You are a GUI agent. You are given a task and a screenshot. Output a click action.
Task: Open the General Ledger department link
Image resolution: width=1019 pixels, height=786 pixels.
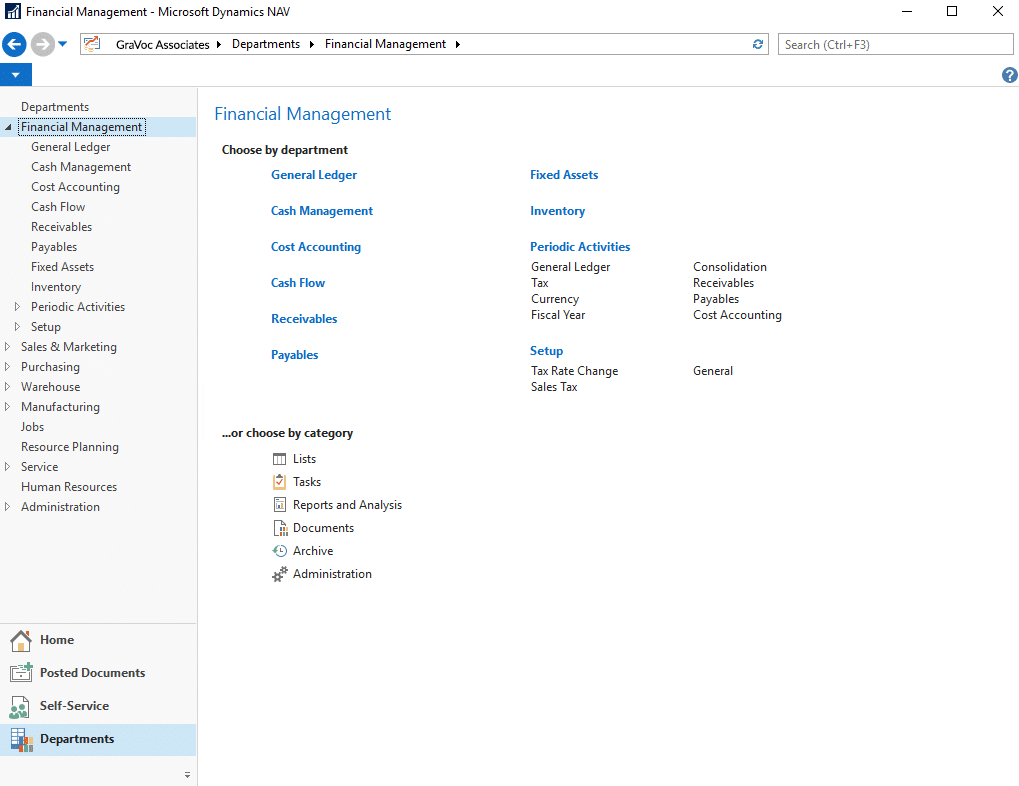pos(314,175)
